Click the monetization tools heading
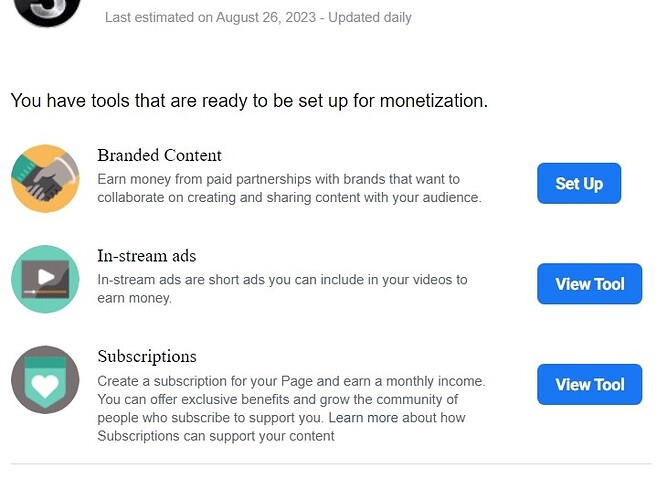657x500 pixels. coord(249,101)
